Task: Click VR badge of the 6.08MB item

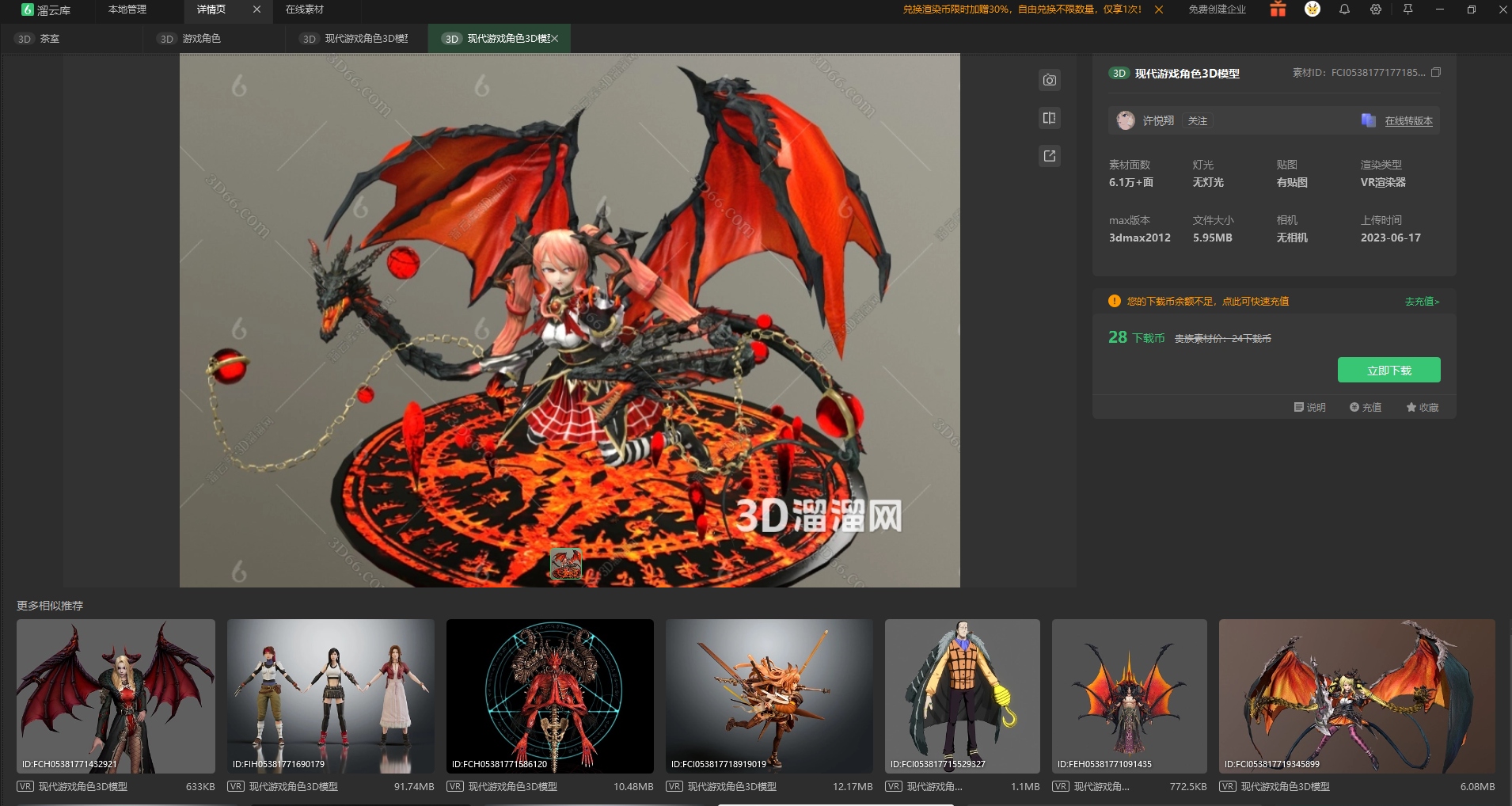Action: click(1228, 786)
